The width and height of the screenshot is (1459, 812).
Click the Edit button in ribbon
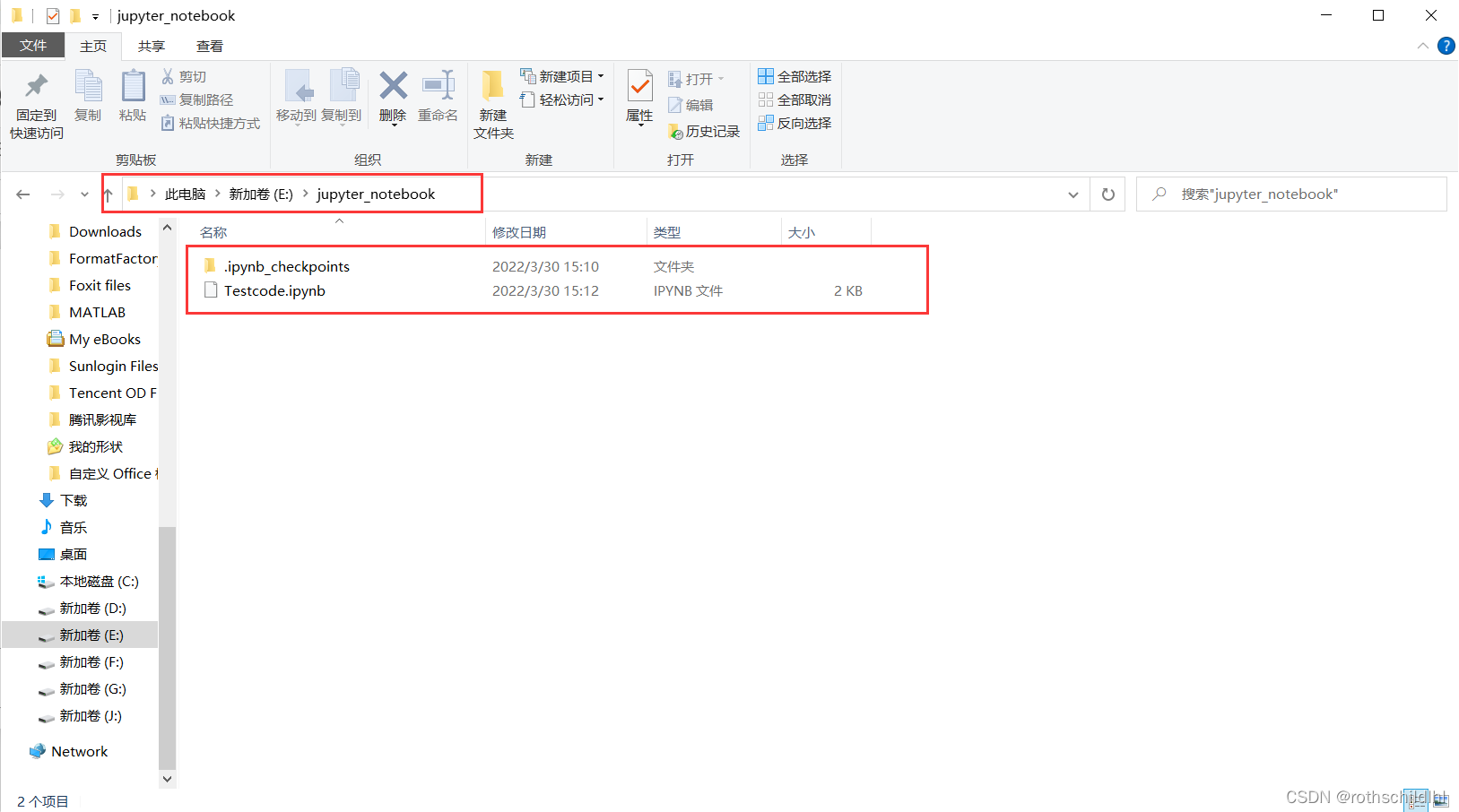pyautogui.click(x=690, y=106)
